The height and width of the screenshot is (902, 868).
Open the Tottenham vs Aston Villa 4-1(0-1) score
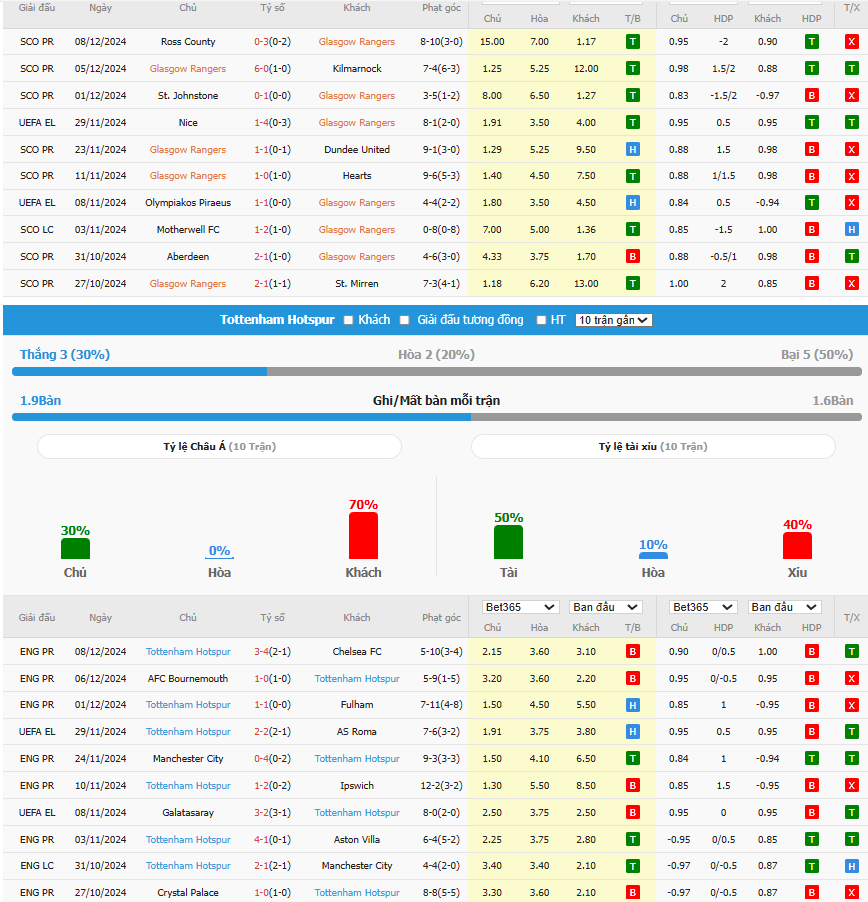pyautogui.click(x=273, y=840)
